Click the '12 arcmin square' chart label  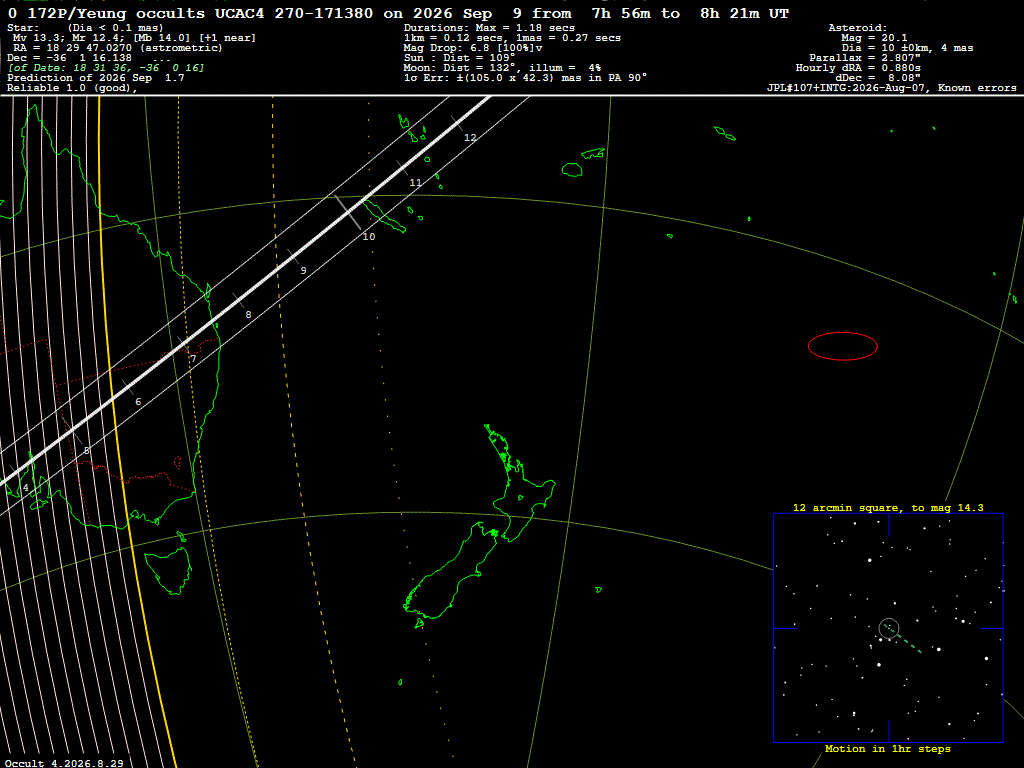pyautogui.click(x=888, y=507)
